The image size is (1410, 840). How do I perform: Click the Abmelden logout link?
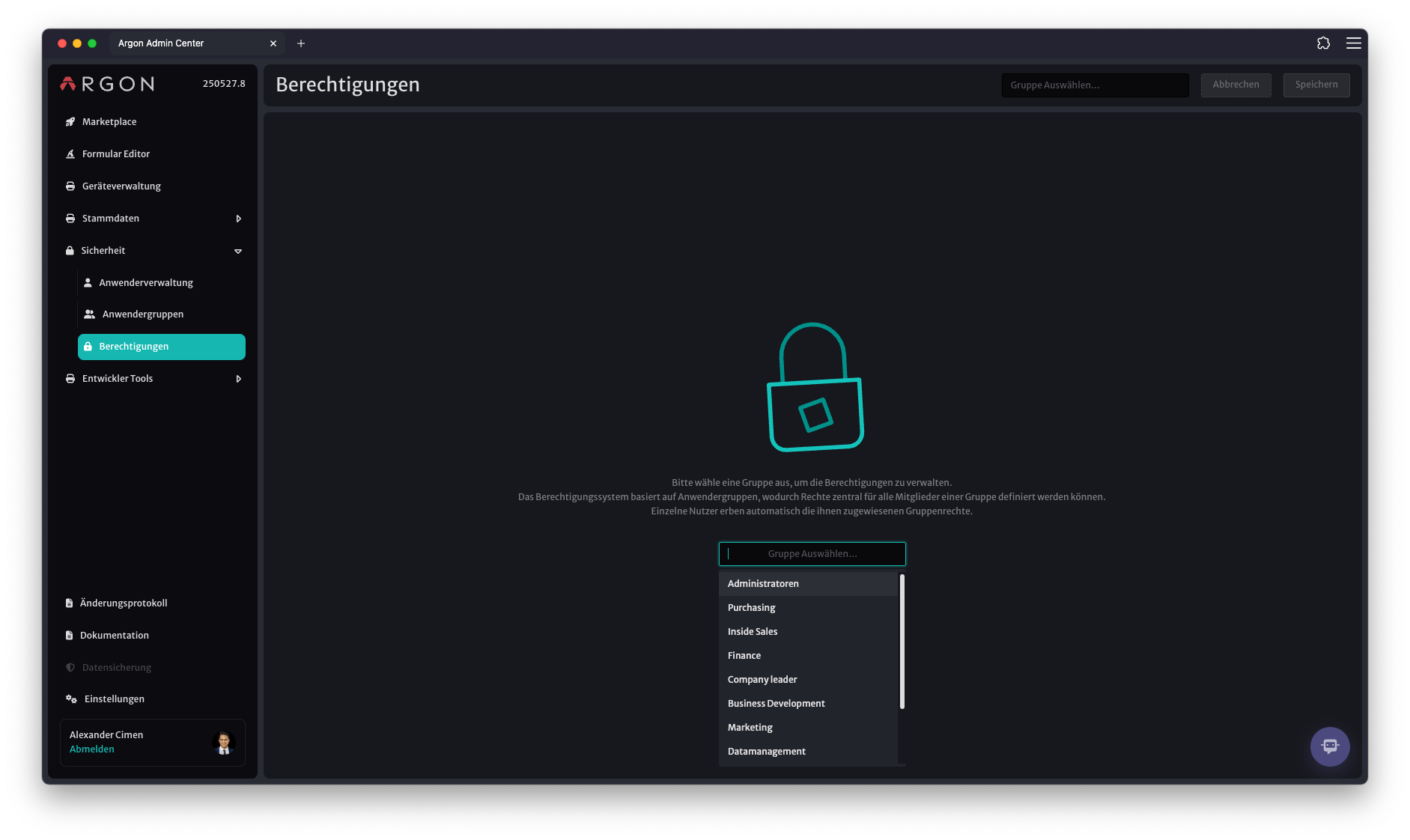click(92, 749)
